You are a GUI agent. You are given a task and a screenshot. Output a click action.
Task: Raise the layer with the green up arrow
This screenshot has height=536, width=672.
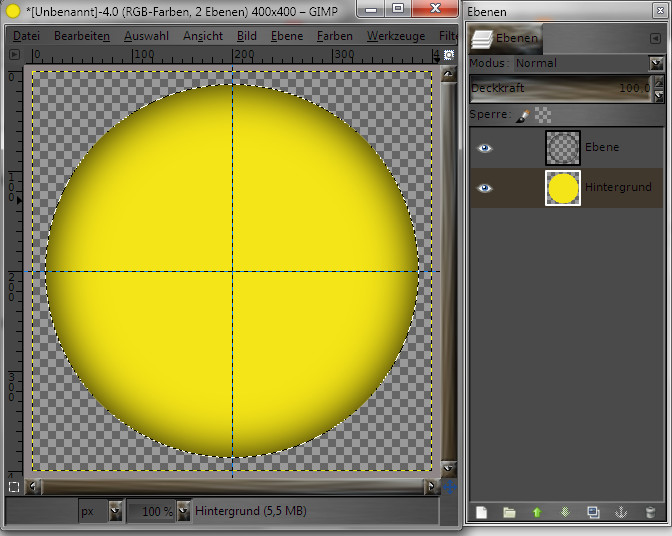537,512
